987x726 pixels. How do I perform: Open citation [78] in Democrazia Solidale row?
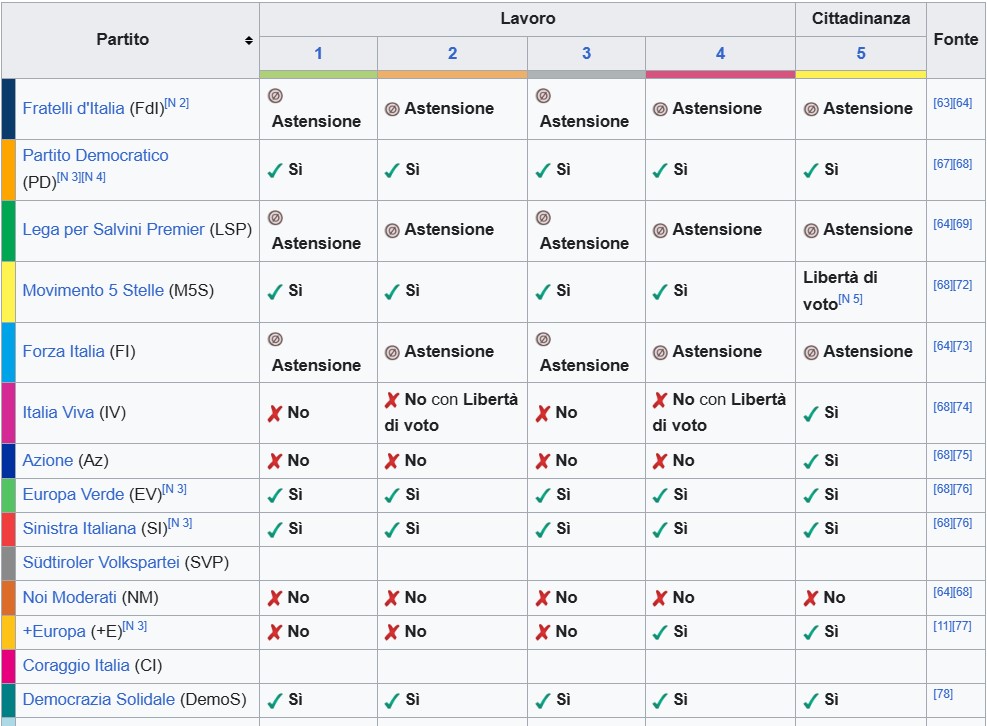(x=943, y=693)
